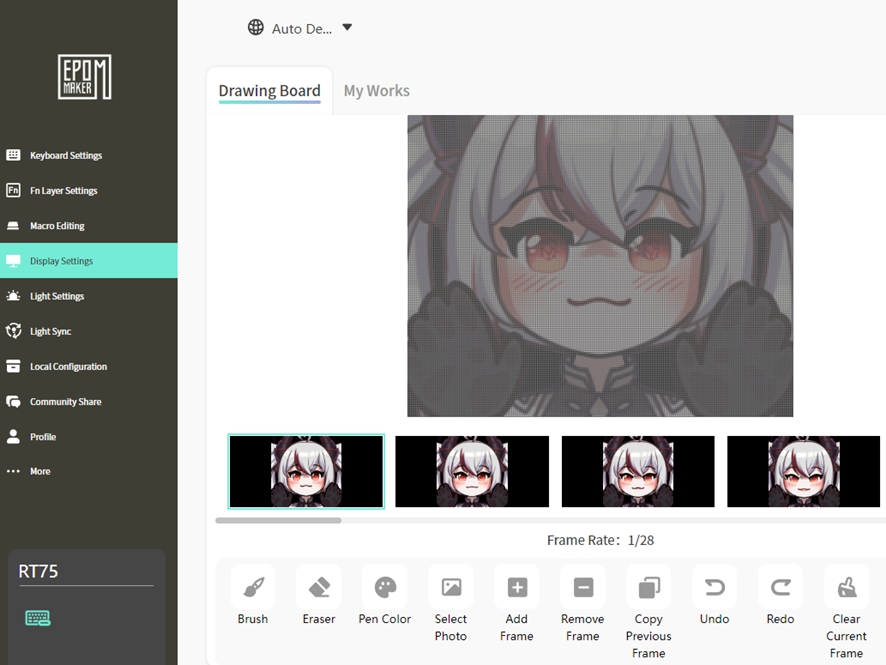Click the Remove Frame icon
This screenshot has height=665, width=886.
[x=583, y=587]
